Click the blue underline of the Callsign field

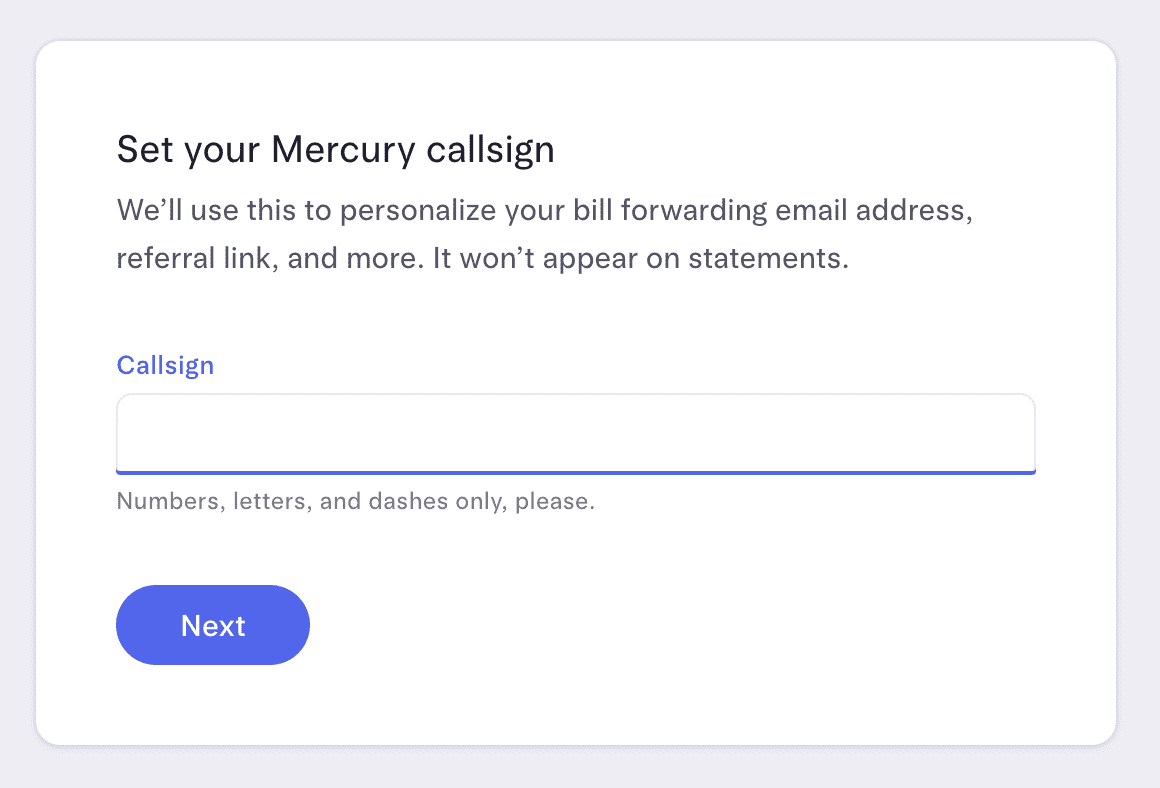[x=575, y=471]
